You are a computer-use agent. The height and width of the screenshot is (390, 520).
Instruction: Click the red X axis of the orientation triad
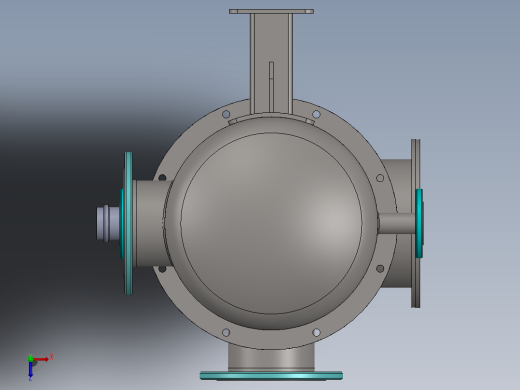[41, 359]
